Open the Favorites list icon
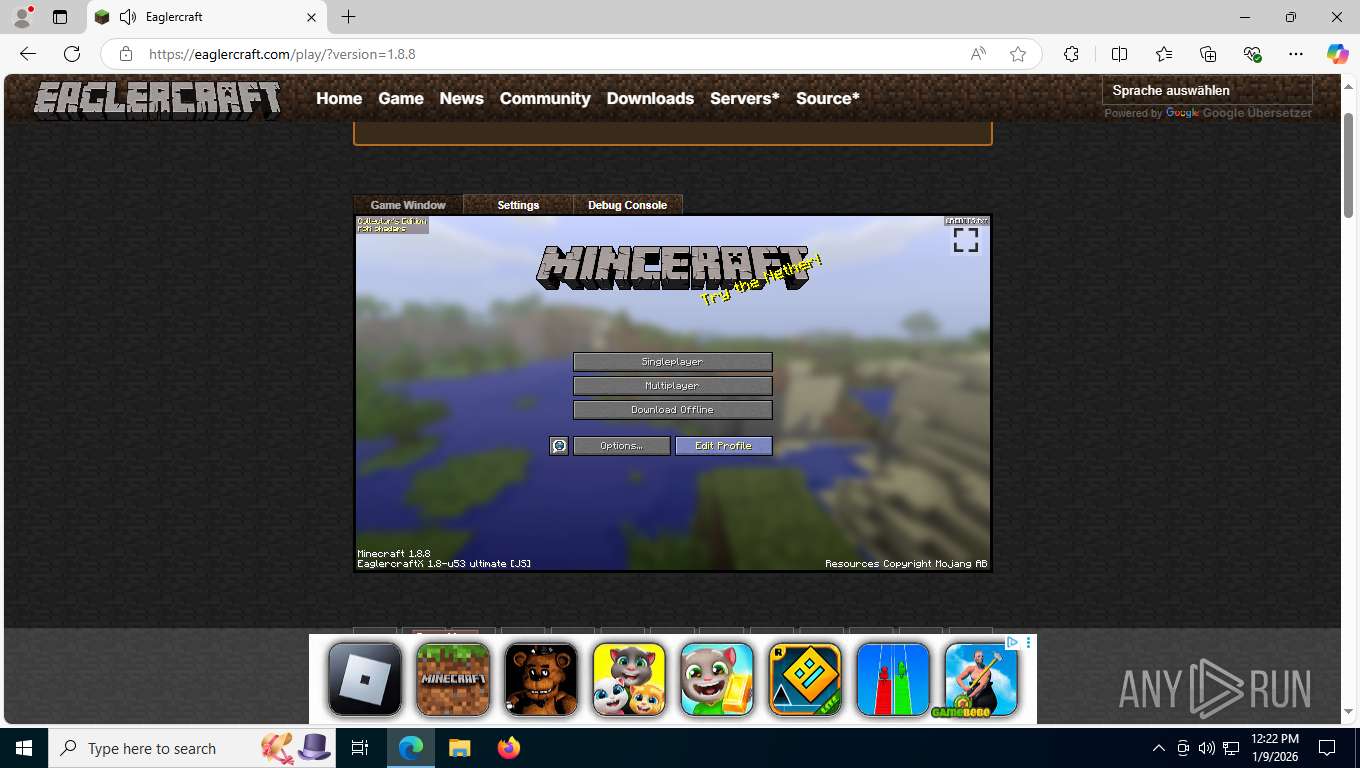1360x768 pixels. click(x=1164, y=54)
